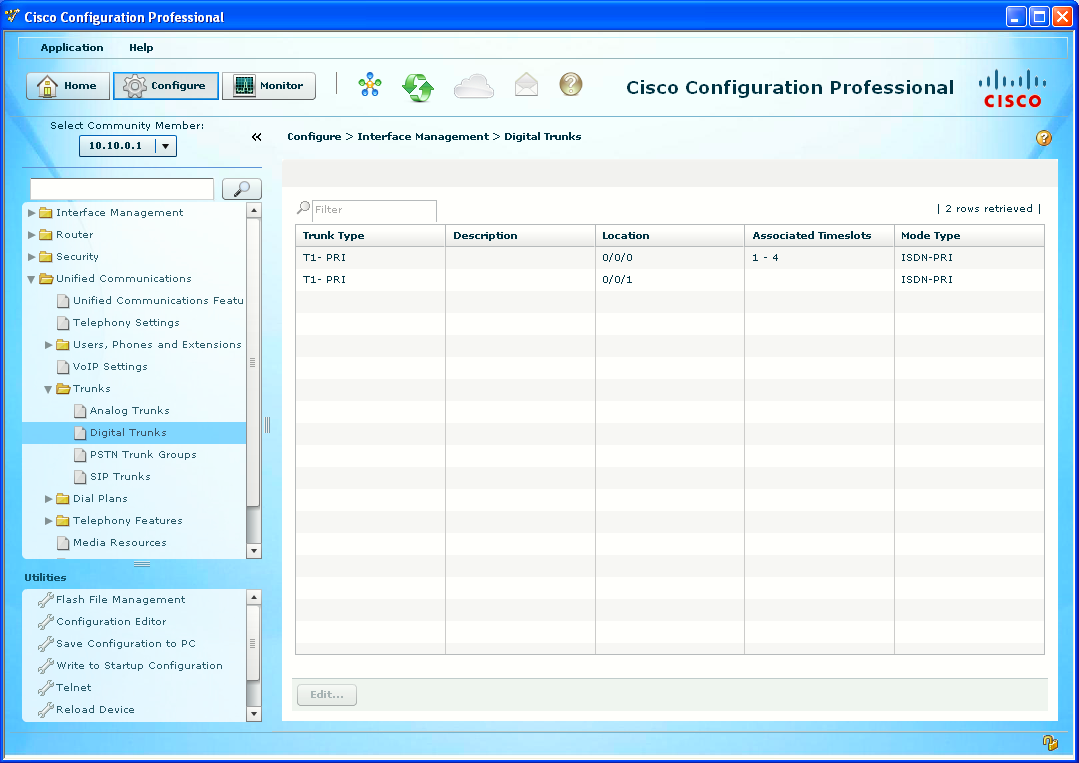Expand the Security folder

pyautogui.click(x=32, y=257)
